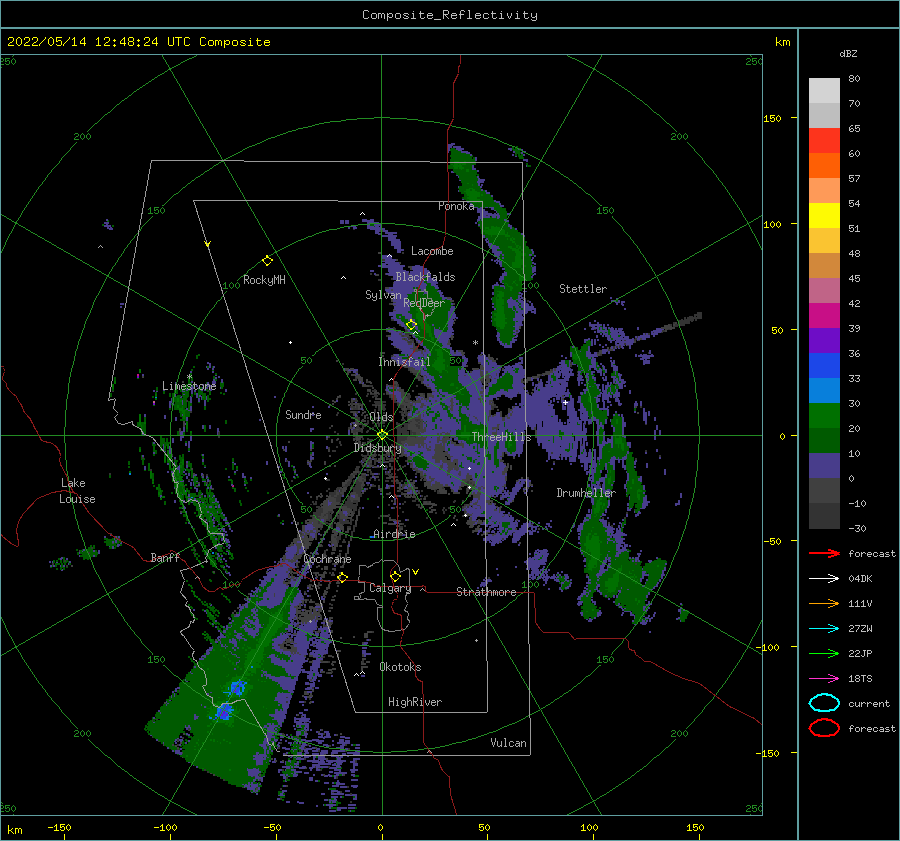The width and height of the screenshot is (900, 841).
Task: Click the blue high-reflectivity cell southwest of Calgary
Action: (237, 687)
